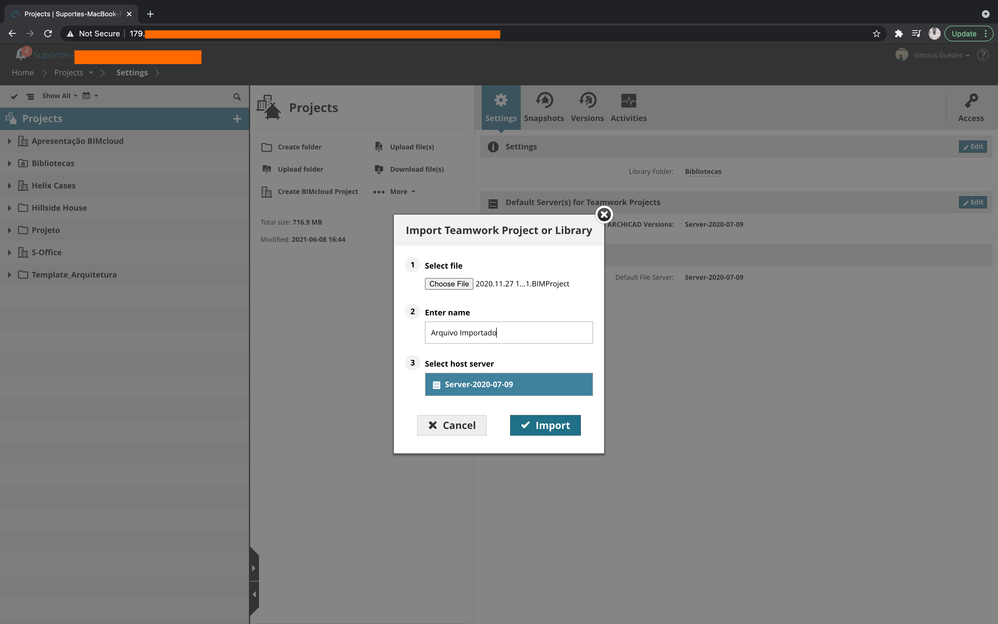
Task: Select Template_Arquitetura in the tree
Action: click(x=74, y=275)
